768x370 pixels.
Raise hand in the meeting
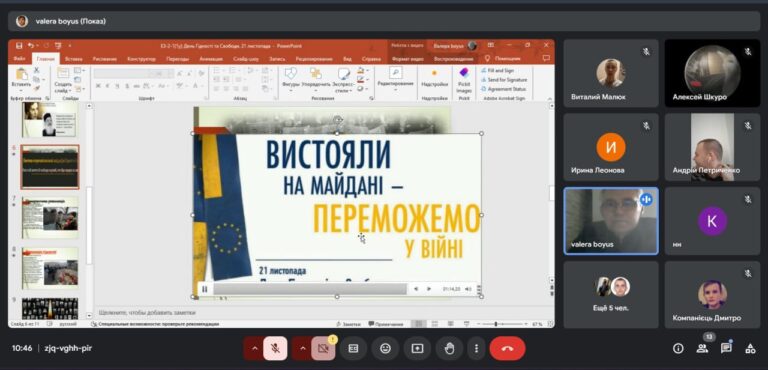[x=449, y=348]
